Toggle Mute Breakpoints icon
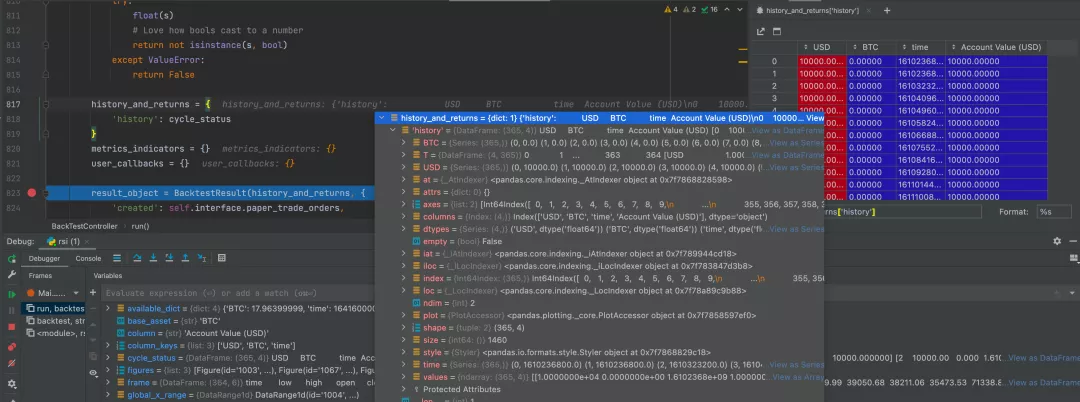This screenshot has height=402, width=1080. click(12, 362)
